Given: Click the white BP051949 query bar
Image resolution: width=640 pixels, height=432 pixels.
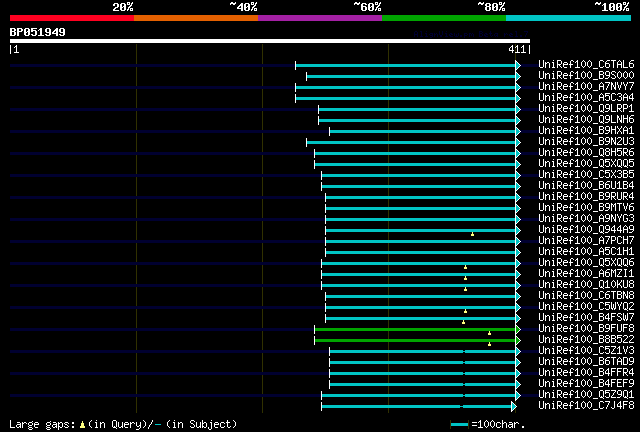Looking at the screenshot, I should pyautogui.click(x=270, y=41).
